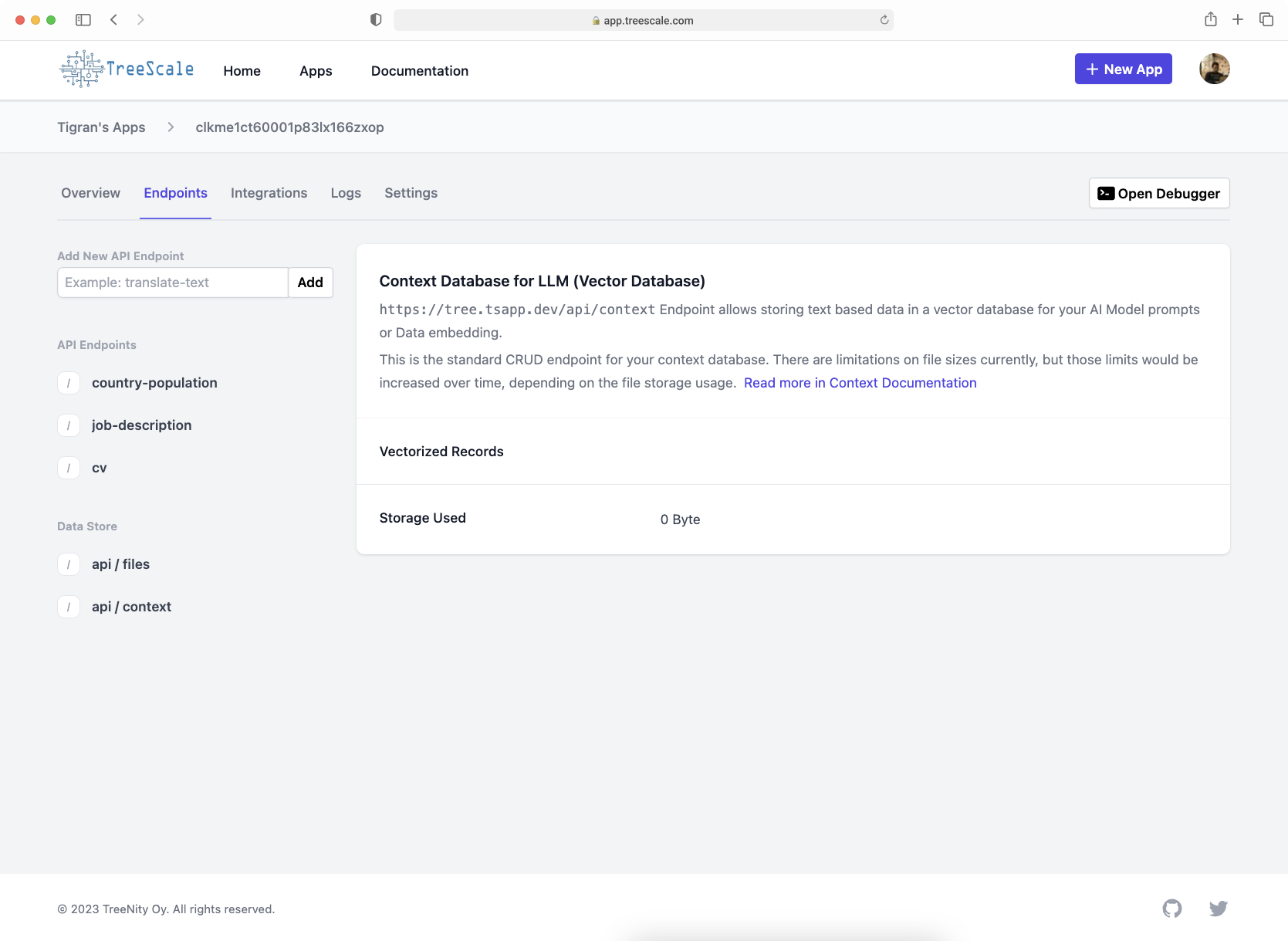Toggle the Safari sidebar icon
Viewport: 1288px width, 941px height.
(x=83, y=20)
